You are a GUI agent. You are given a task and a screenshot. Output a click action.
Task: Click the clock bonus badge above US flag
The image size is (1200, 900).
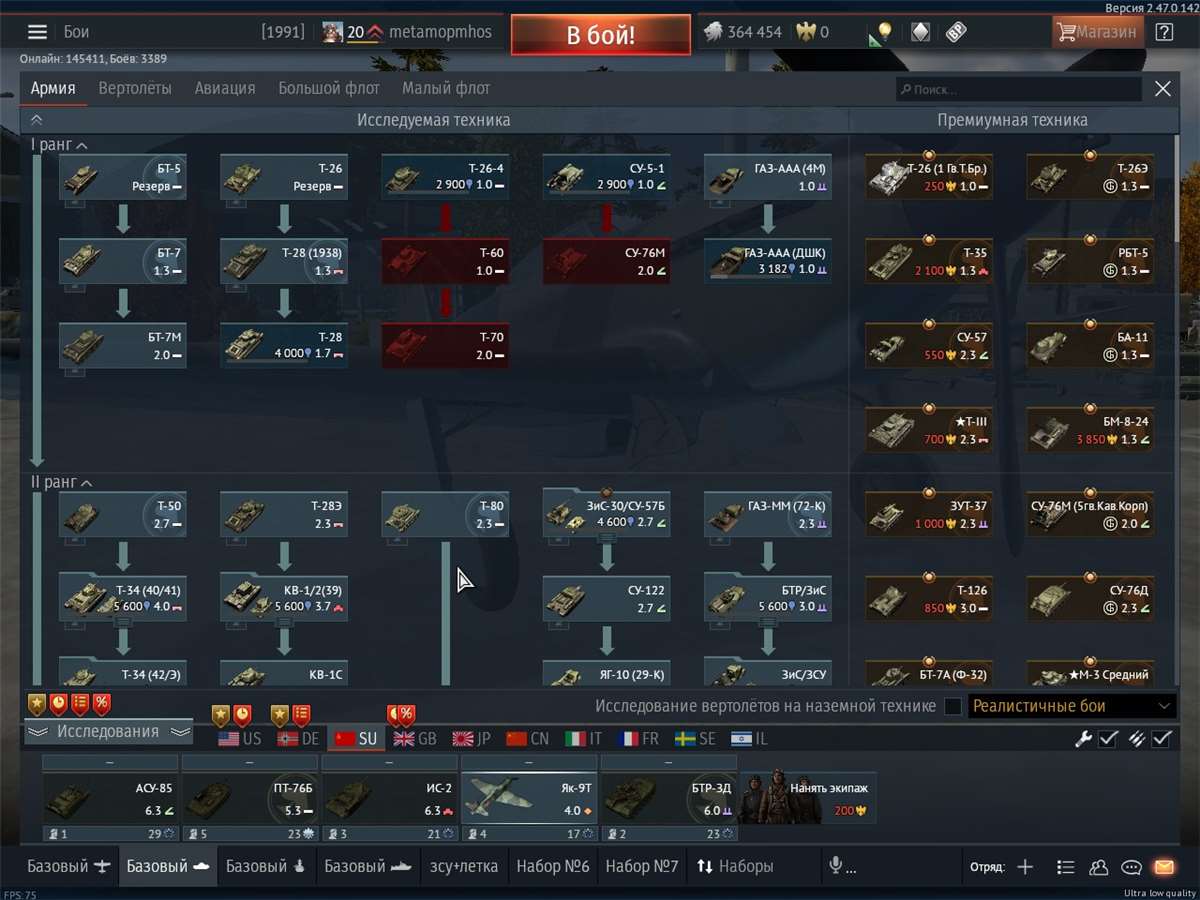pos(242,715)
